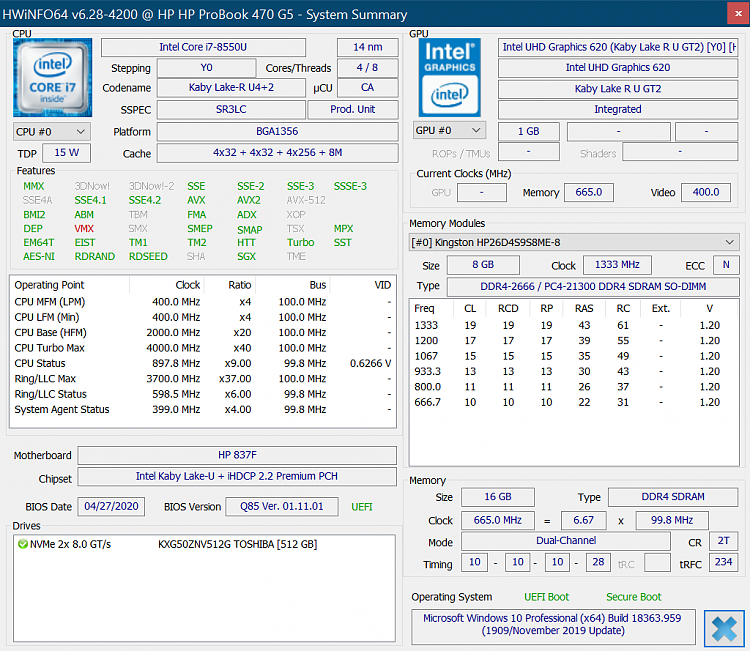
Task: Click the Intel Core i7 CPU logo
Action: coord(53,77)
